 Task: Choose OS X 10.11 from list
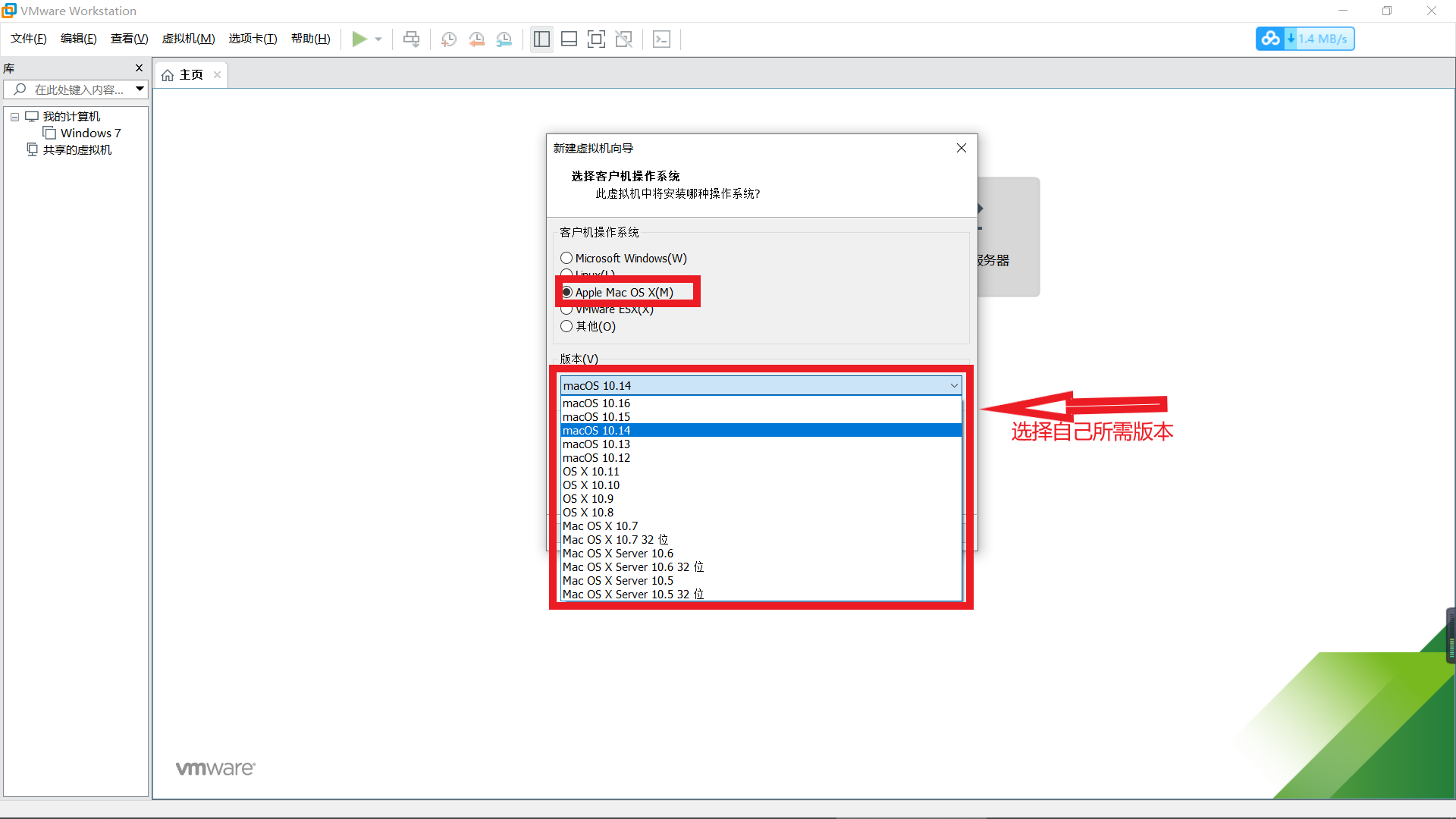[591, 472]
